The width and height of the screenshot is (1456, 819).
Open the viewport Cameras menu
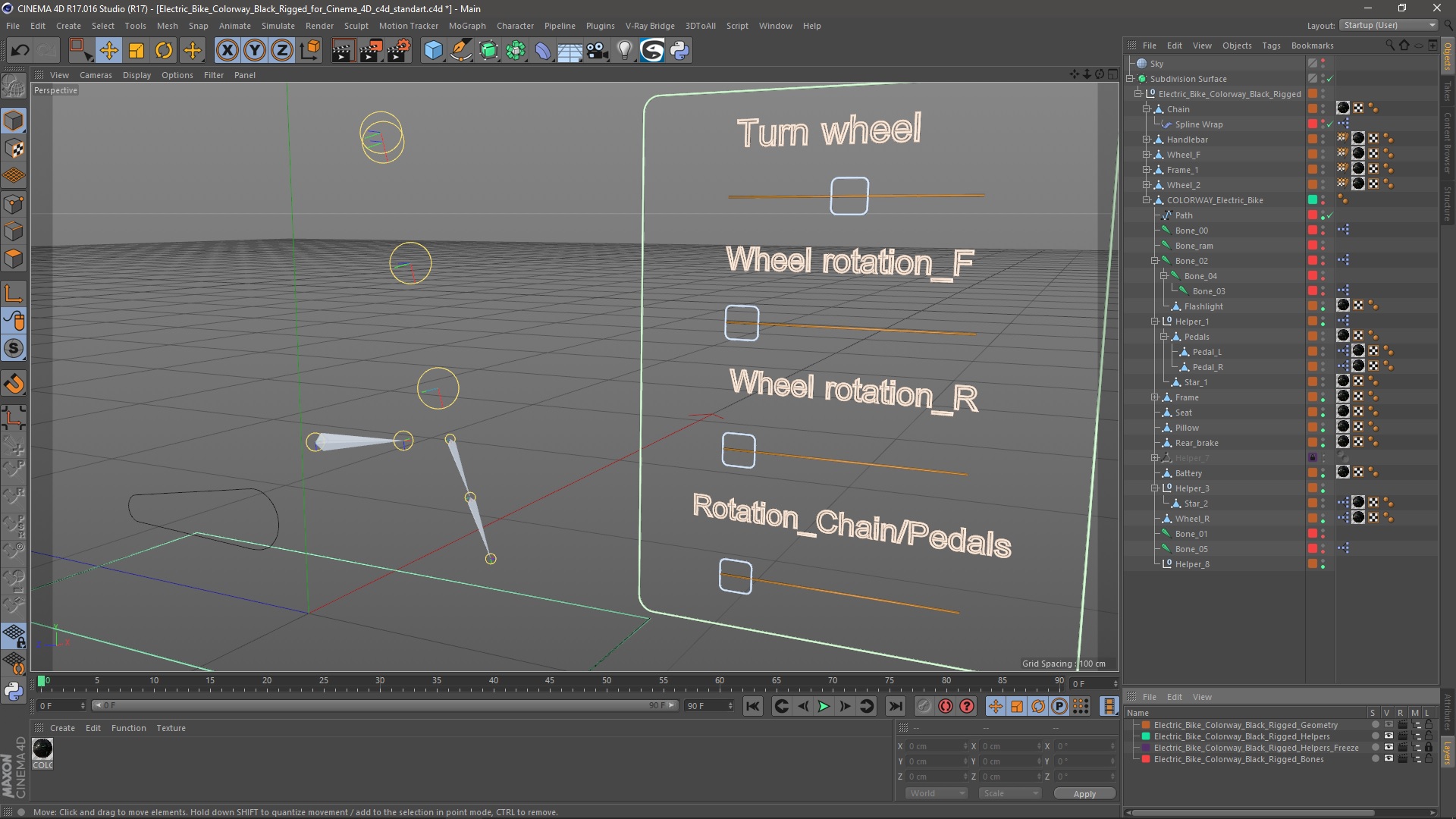(96, 75)
